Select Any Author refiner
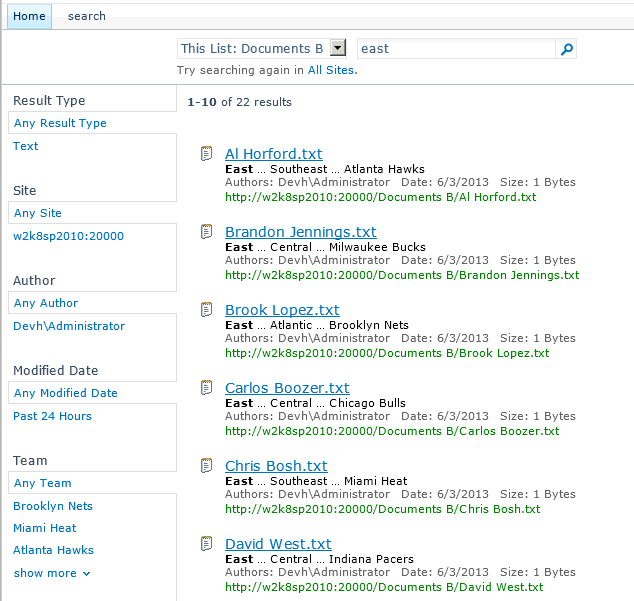The height and width of the screenshot is (601, 634). (46, 303)
